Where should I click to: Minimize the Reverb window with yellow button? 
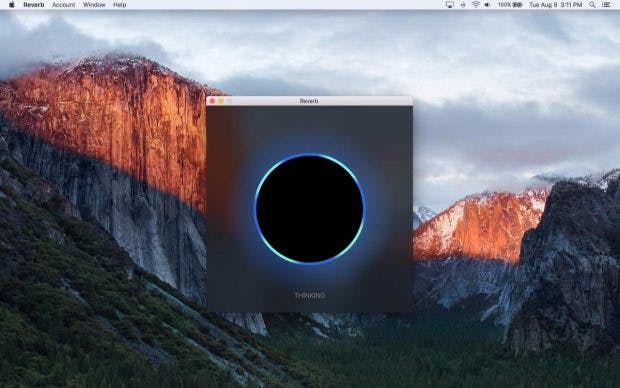[221, 101]
